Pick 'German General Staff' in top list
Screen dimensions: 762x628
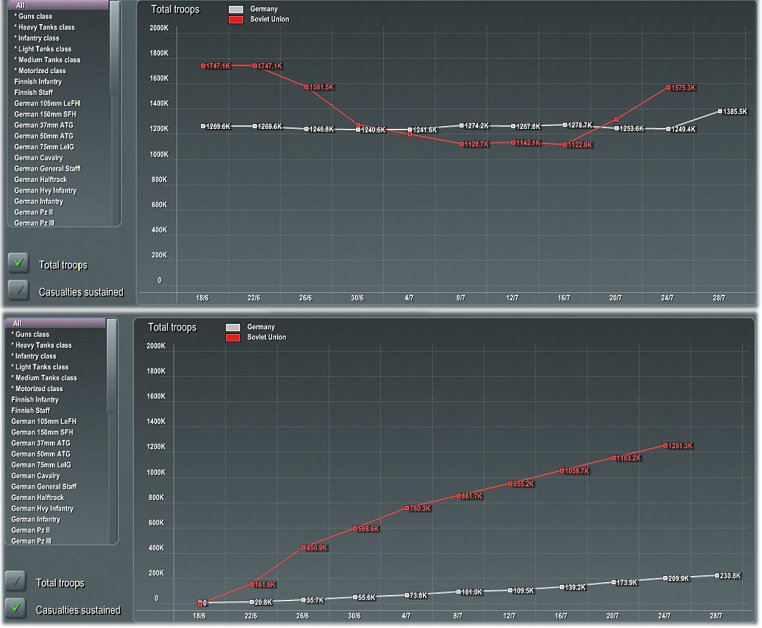47,169
